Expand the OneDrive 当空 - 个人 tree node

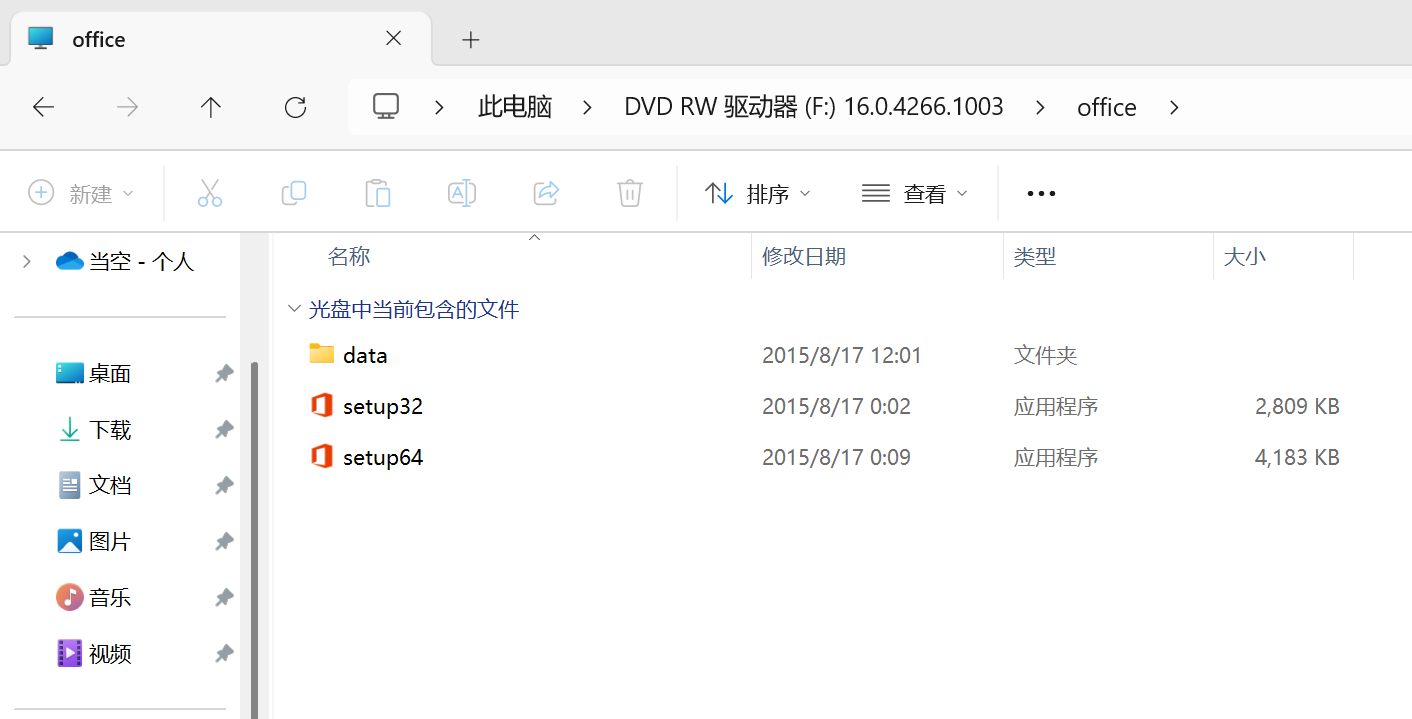point(27,261)
